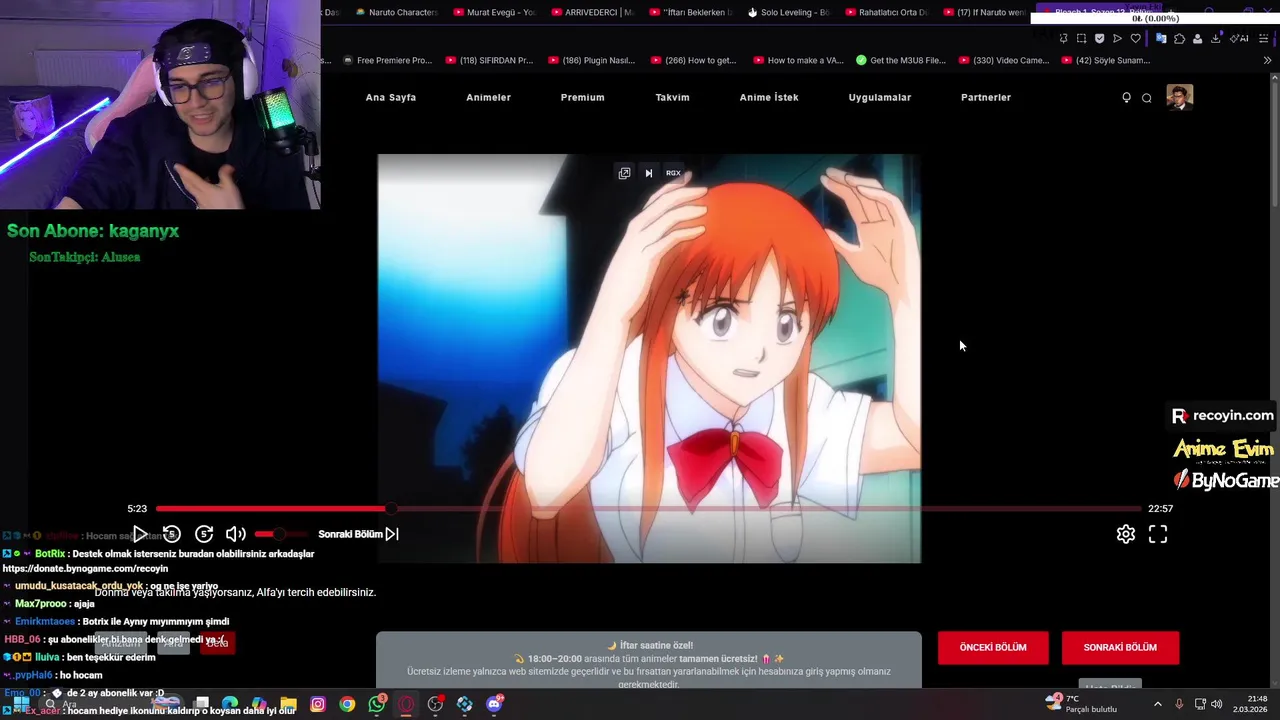Open How to make a VA bookmark
This screenshot has height=720, width=1280.
pos(797,60)
